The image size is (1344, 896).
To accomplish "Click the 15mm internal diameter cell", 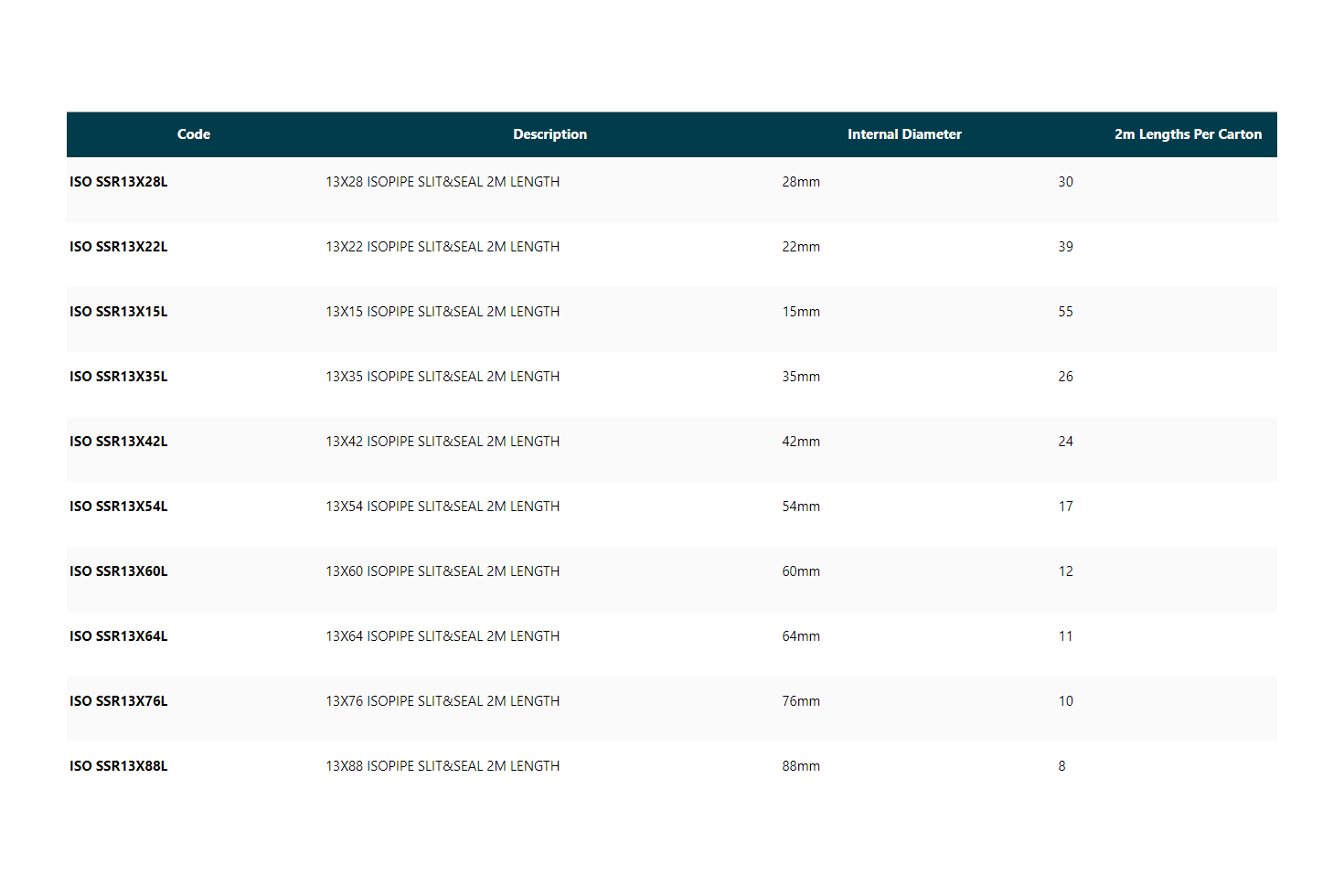I will (801, 312).
